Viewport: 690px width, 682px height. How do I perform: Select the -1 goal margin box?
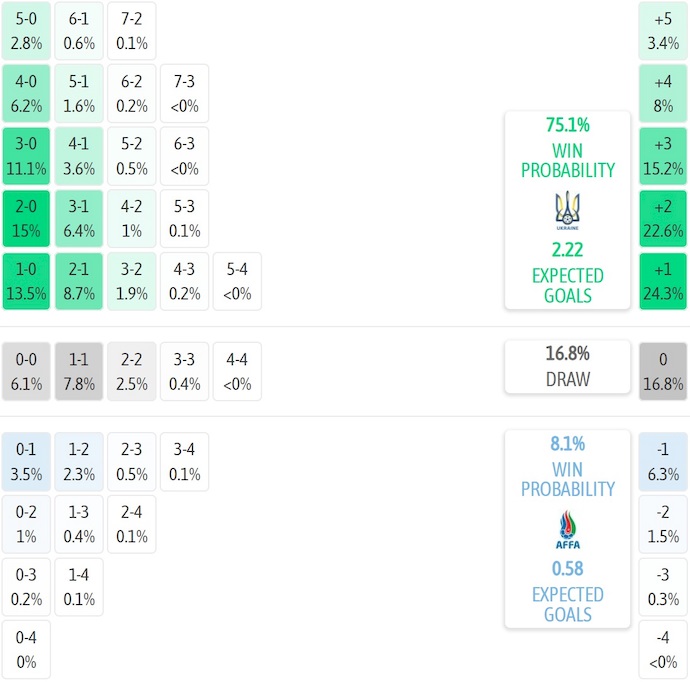pyautogui.click(x=663, y=461)
